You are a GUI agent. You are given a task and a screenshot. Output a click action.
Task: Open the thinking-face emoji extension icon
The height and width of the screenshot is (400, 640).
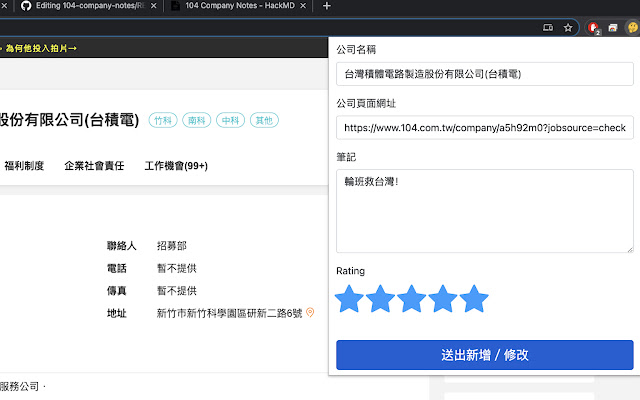click(x=632, y=27)
